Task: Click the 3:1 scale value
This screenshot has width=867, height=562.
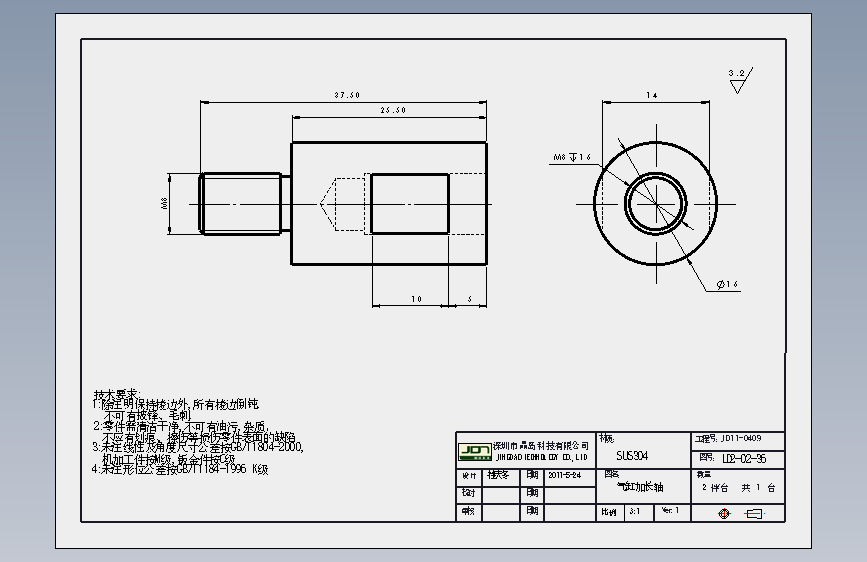Action: [x=635, y=512]
